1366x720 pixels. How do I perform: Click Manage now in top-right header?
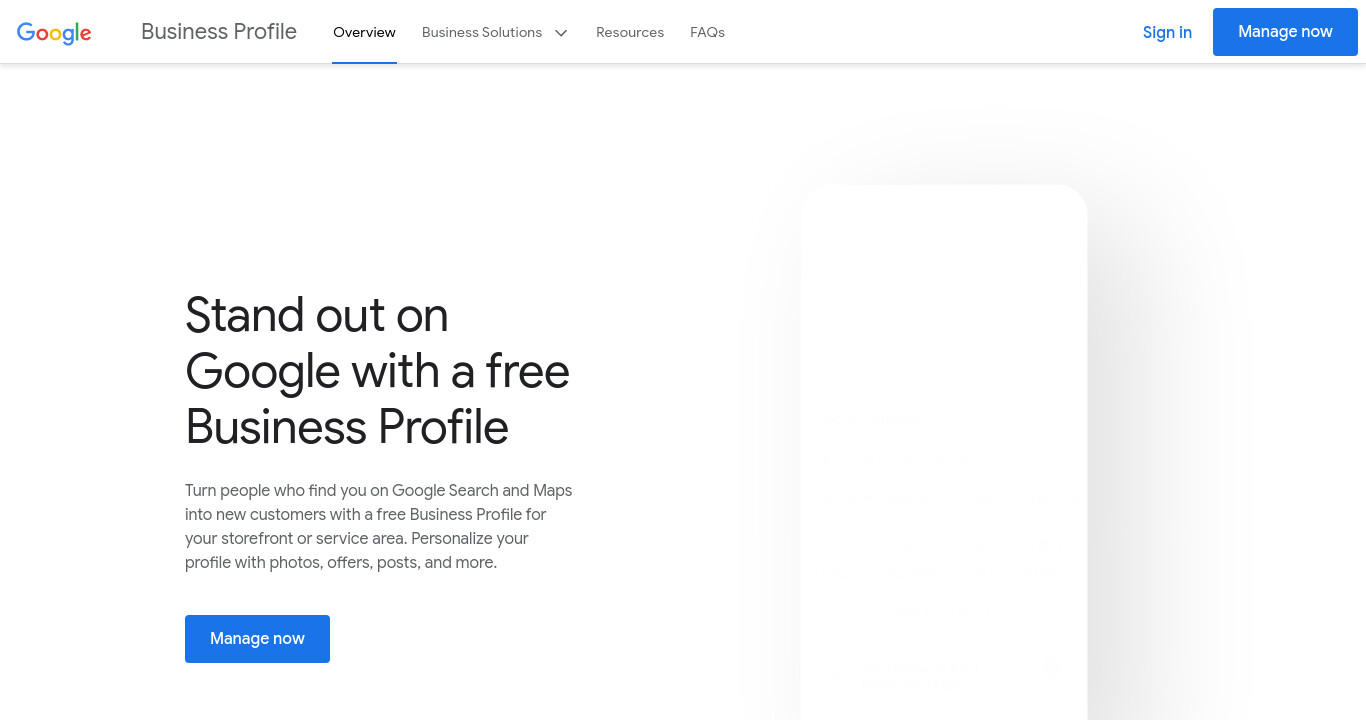1285,32
